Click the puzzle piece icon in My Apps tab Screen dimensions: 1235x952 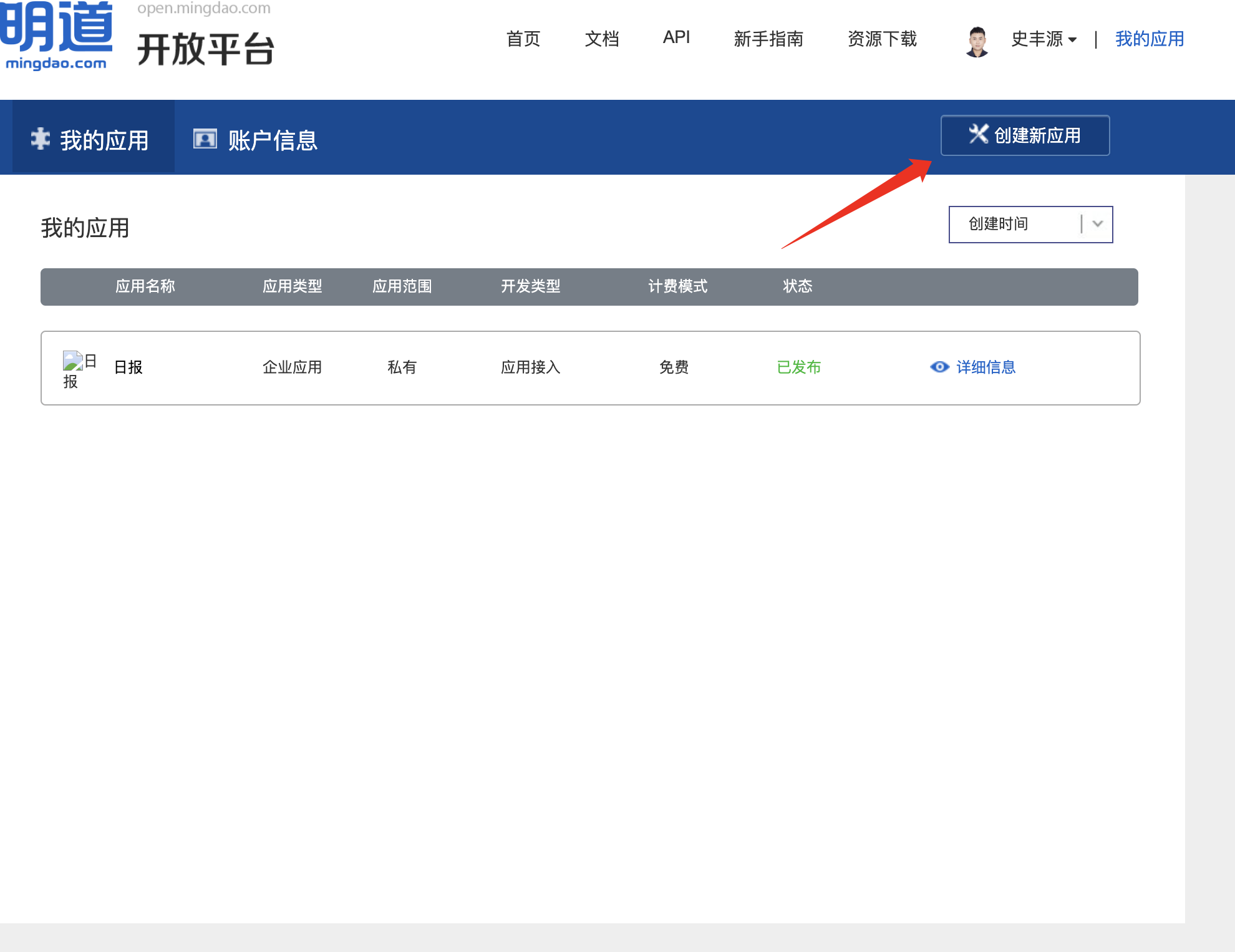tap(41, 138)
